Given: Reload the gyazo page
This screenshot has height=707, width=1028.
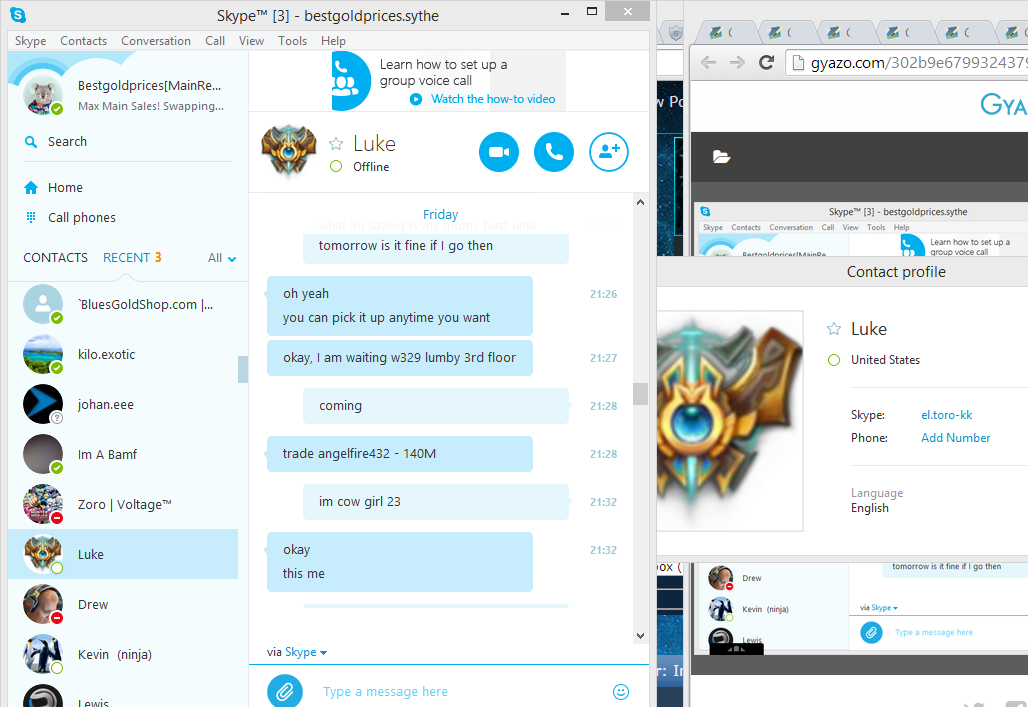Looking at the screenshot, I should click(766, 62).
